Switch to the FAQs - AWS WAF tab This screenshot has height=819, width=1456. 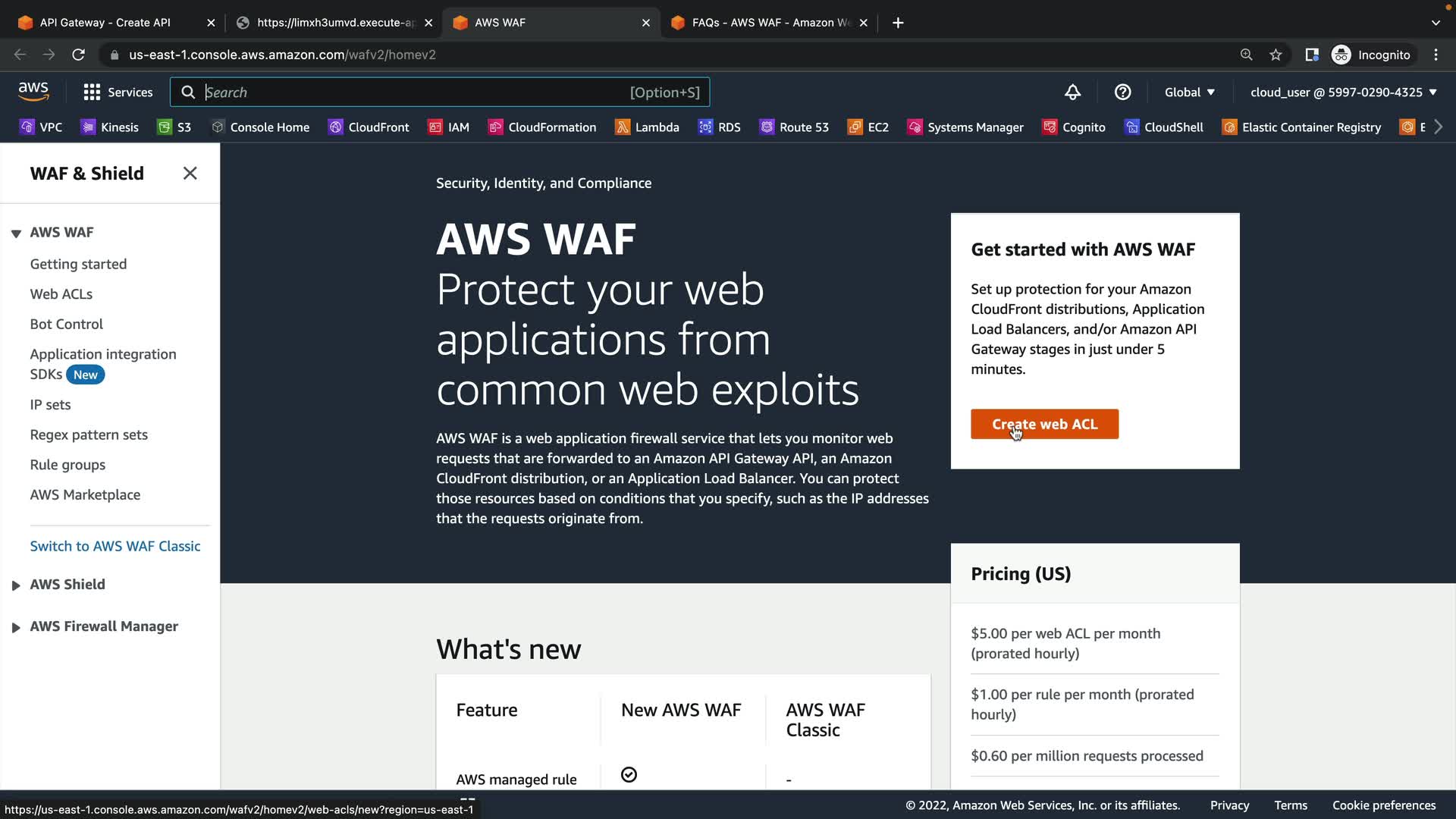[770, 23]
